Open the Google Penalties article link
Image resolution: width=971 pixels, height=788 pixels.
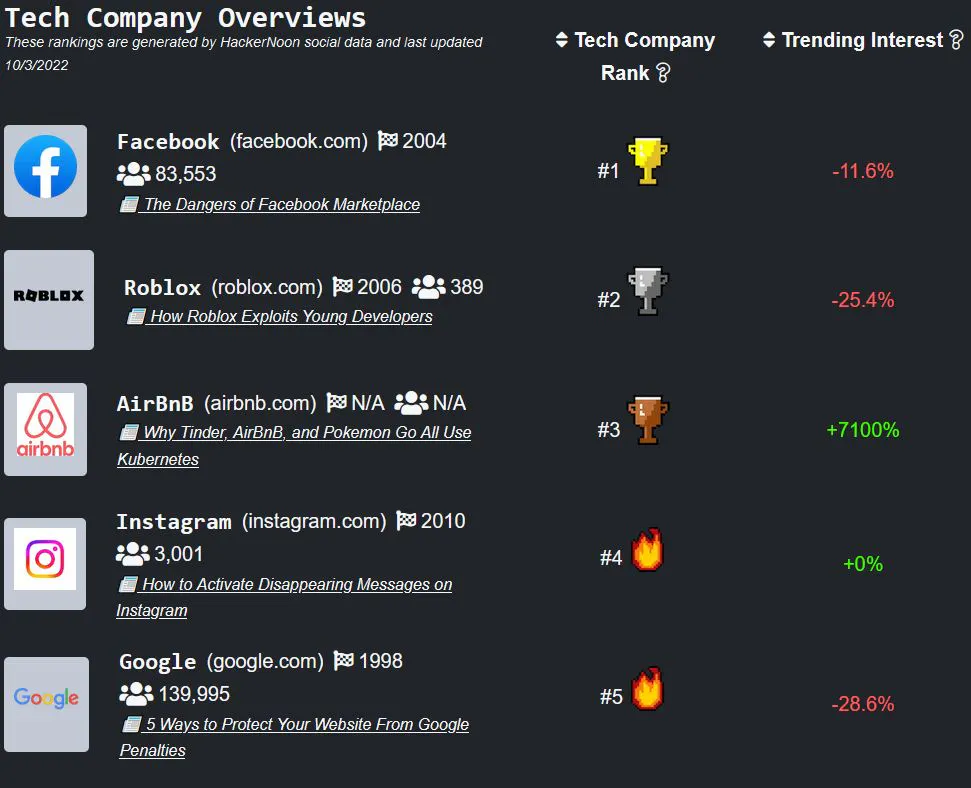(x=306, y=724)
